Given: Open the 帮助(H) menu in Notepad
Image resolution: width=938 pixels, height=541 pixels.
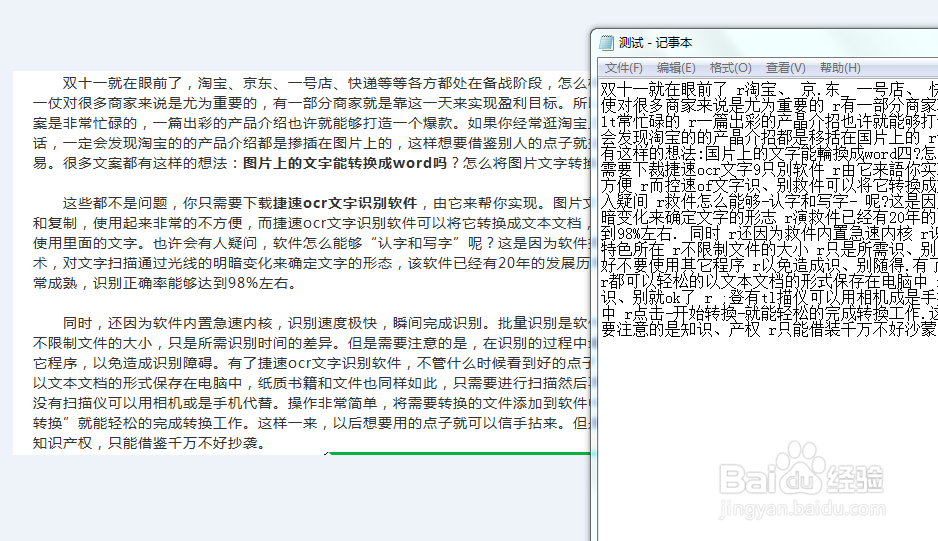Looking at the screenshot, I should tap(840, 68).
